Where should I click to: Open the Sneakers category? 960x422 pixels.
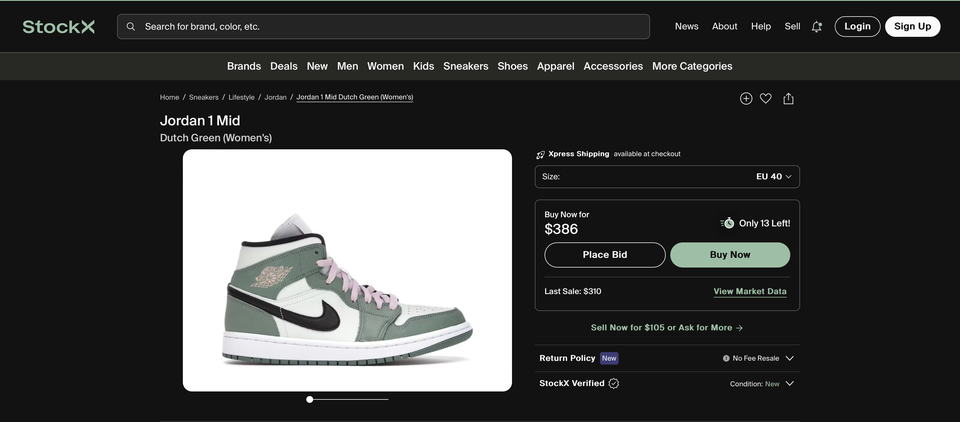pos(466,66)
